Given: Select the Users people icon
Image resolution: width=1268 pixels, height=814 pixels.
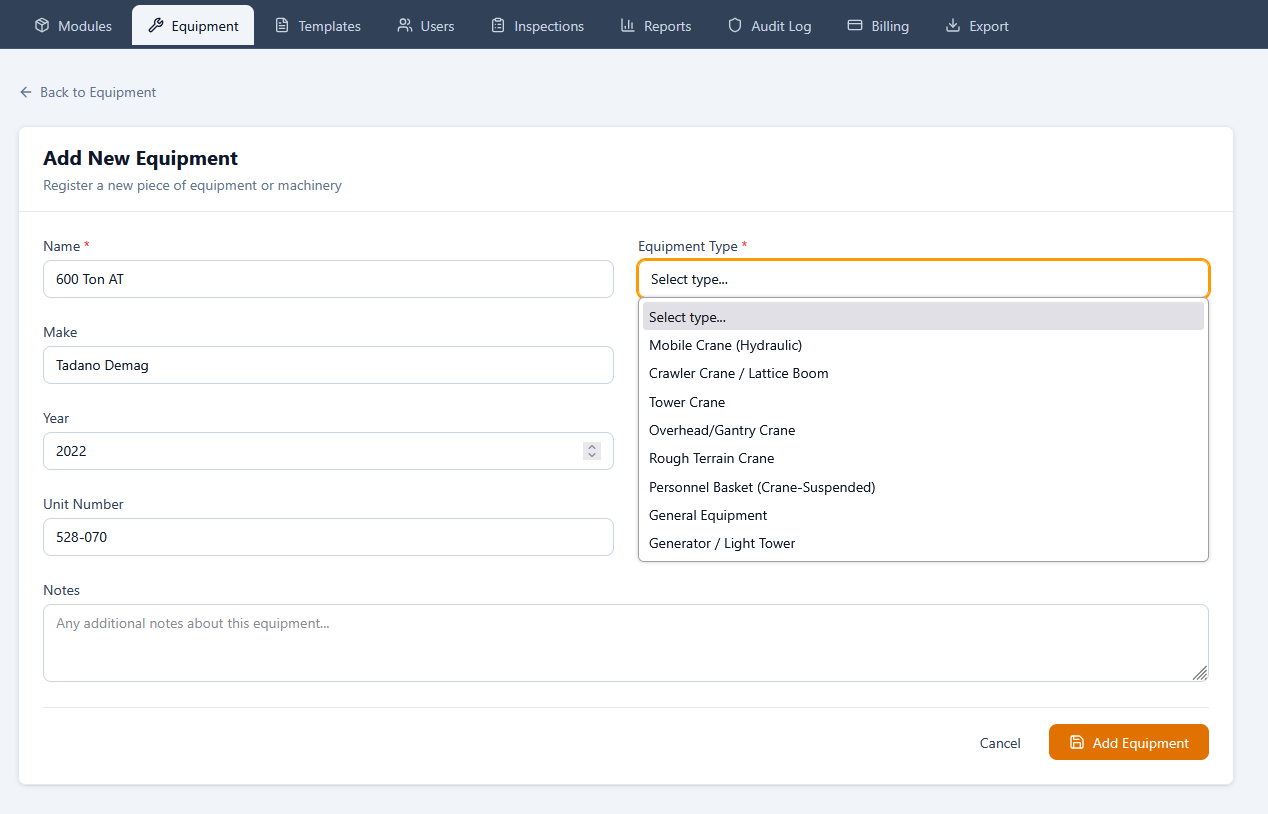Looking at the screenshot, I should point(403,25).
